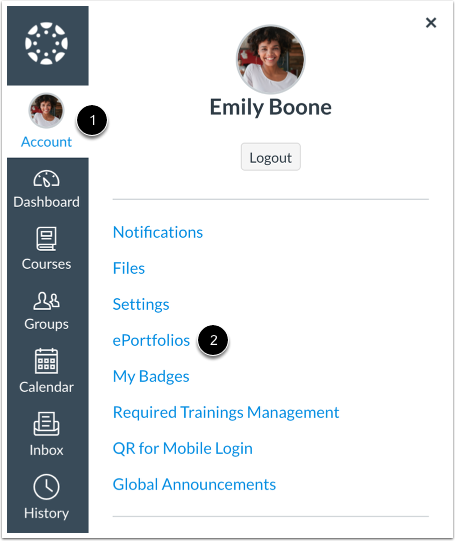455x541 pixels.
Task: Open the Courses book icon
Action: tap(46, 238)
